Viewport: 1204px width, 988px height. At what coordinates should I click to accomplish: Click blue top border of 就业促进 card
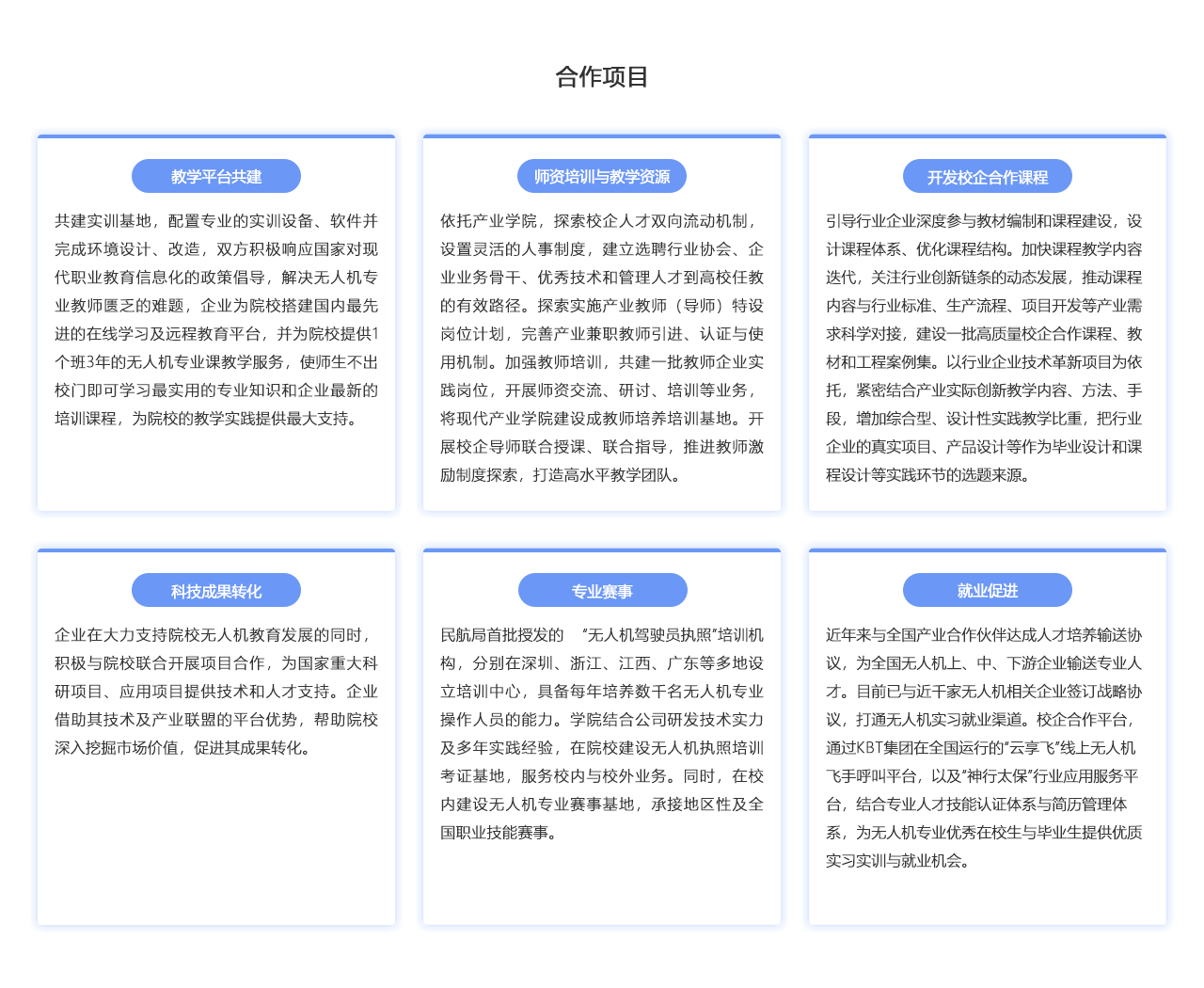click(987, 550)
